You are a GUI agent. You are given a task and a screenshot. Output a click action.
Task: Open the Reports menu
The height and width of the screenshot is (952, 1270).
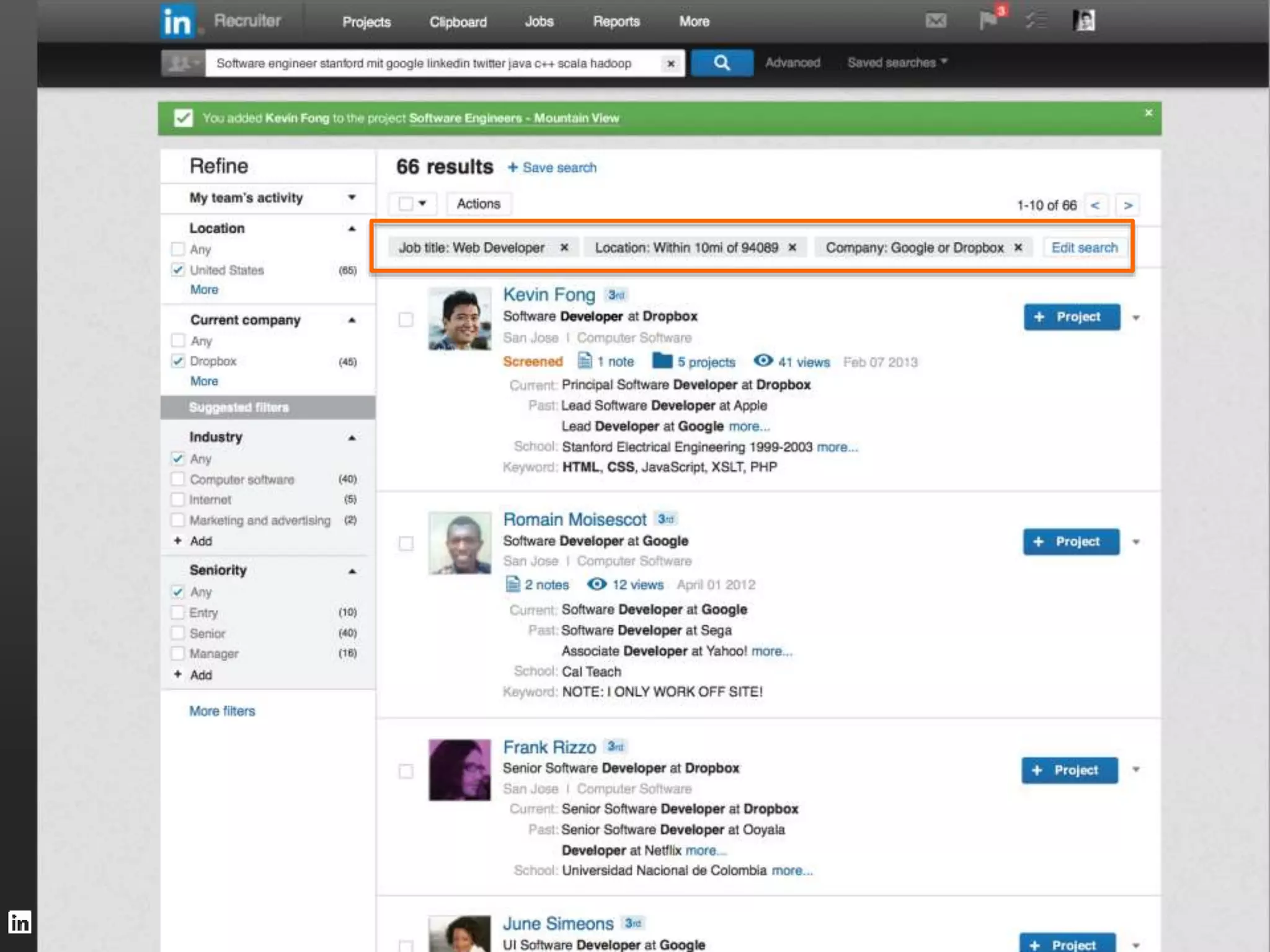pyautogui.click(x=616, y=22)
